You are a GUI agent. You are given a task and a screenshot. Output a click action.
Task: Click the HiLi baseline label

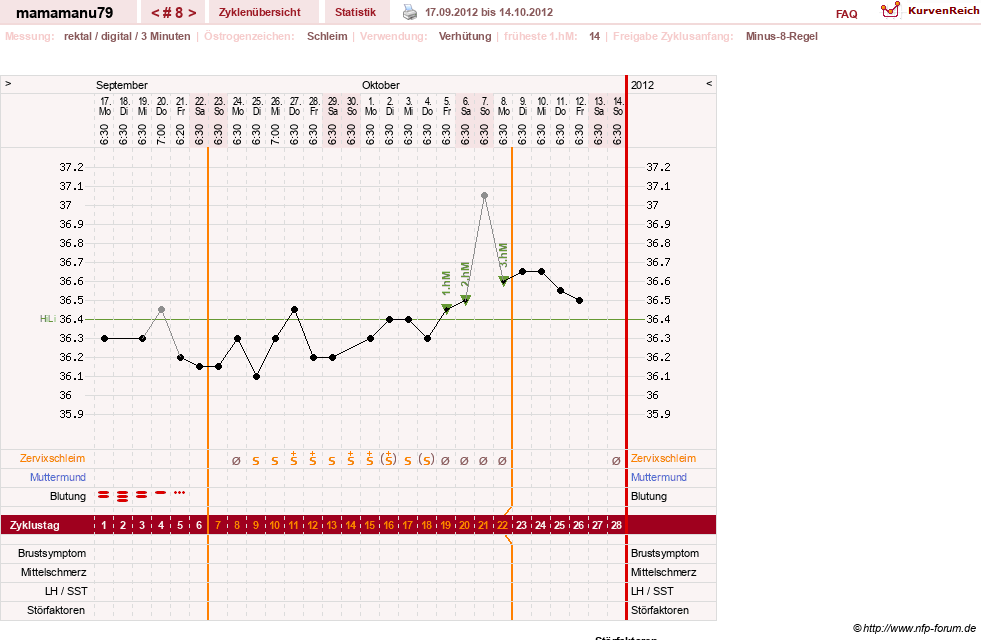(x=48, y=319)
